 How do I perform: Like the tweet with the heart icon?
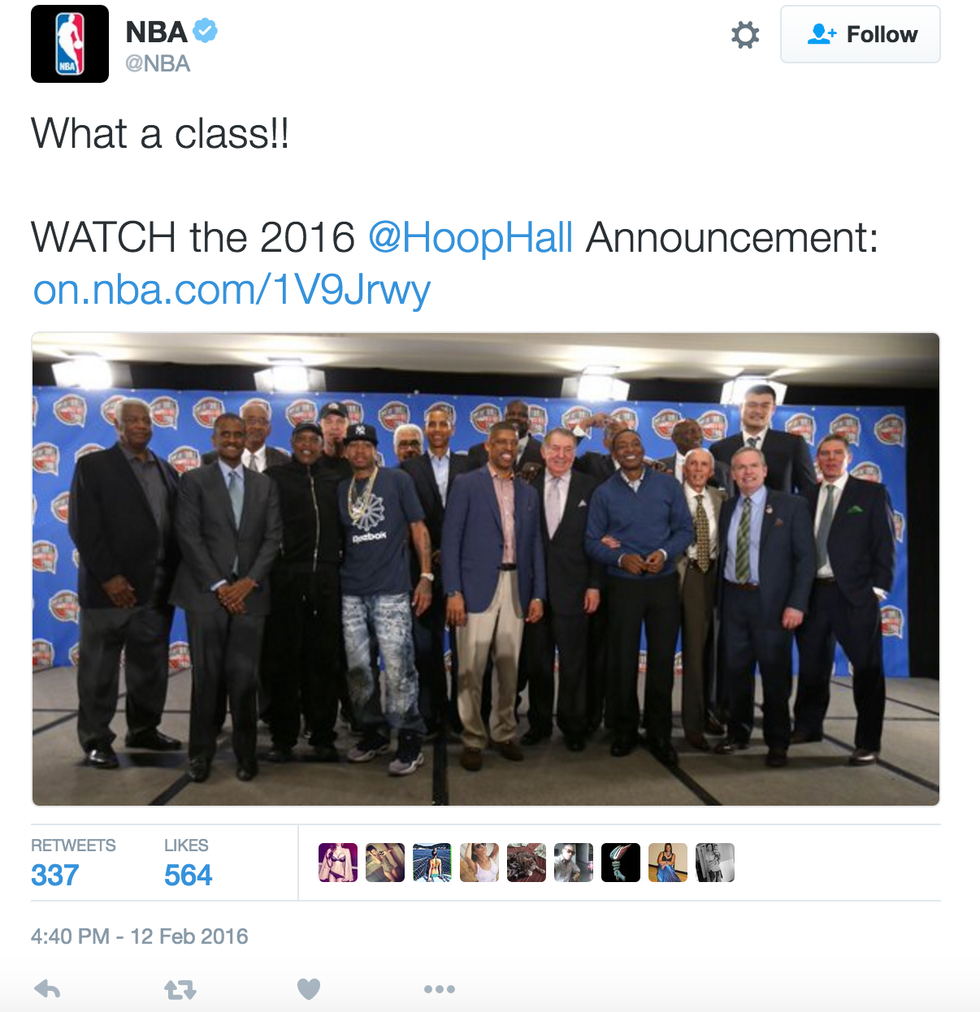pyautogui.click(x=309, y=989)
